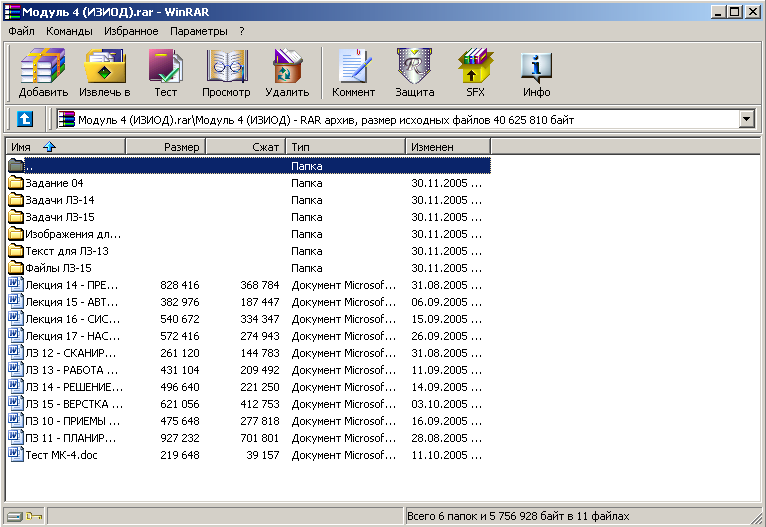This screenshot has width=766, height=527.
Task: Open the Просмотр (View) book icon
Action: tap(227, 66)
